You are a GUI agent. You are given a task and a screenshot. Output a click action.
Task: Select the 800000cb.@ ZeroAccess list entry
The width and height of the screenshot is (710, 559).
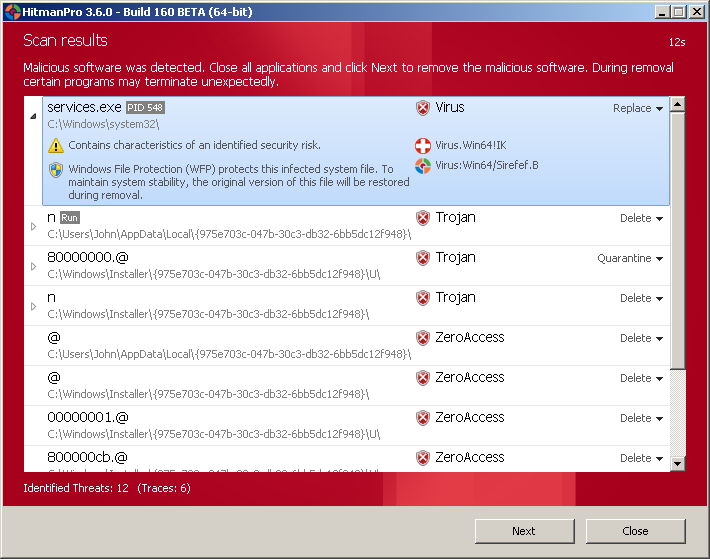(x=200, y=459)
